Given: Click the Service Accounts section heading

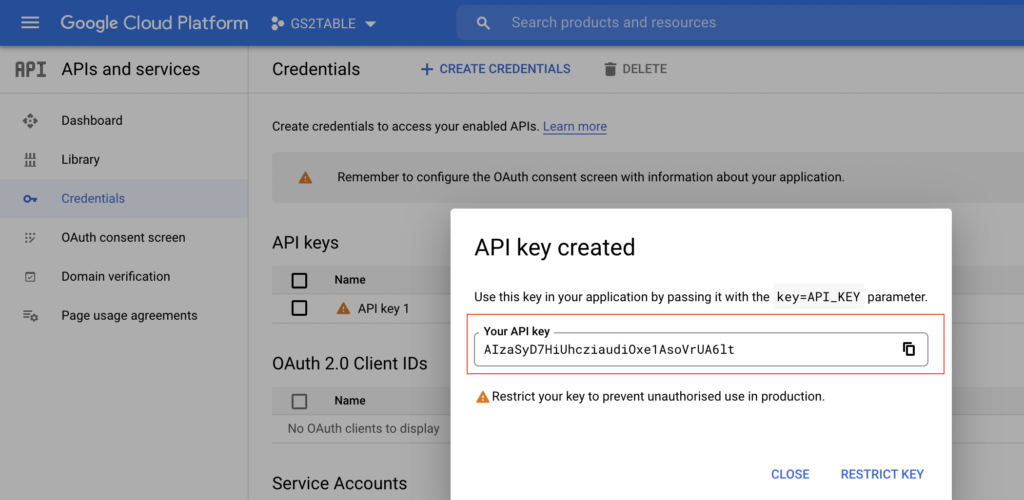Looking at the screenshot, I should (x=340, y=483).
